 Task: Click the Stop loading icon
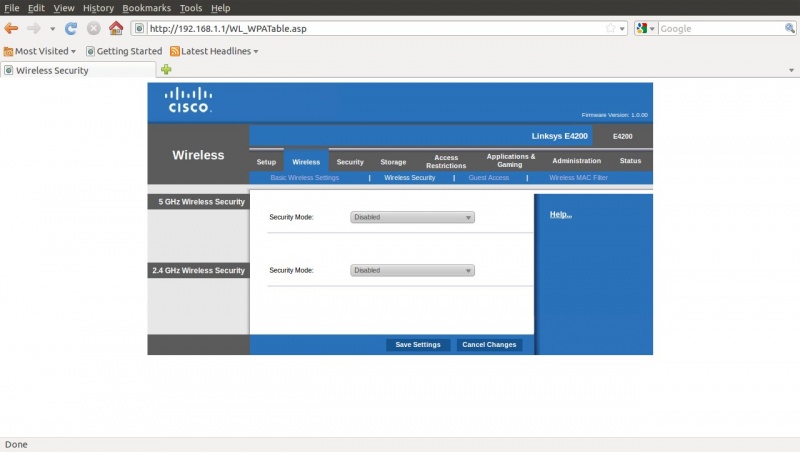[x=93, y=29]
